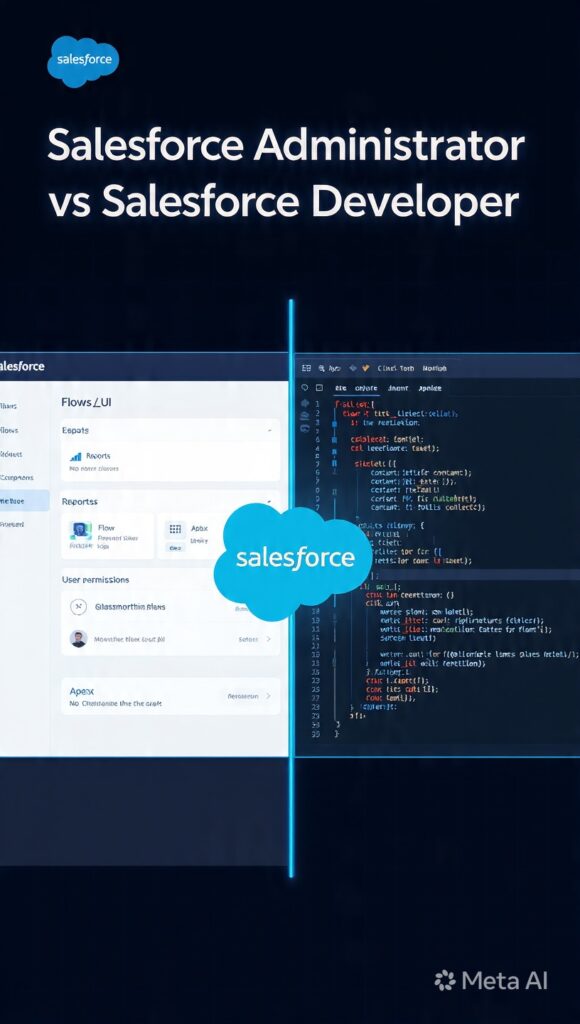Click the headline 'Salesforce Administrator vs Salesforce Developer'
The width and height of the screenshot is (580, 1024).
[x=285, y=174]
